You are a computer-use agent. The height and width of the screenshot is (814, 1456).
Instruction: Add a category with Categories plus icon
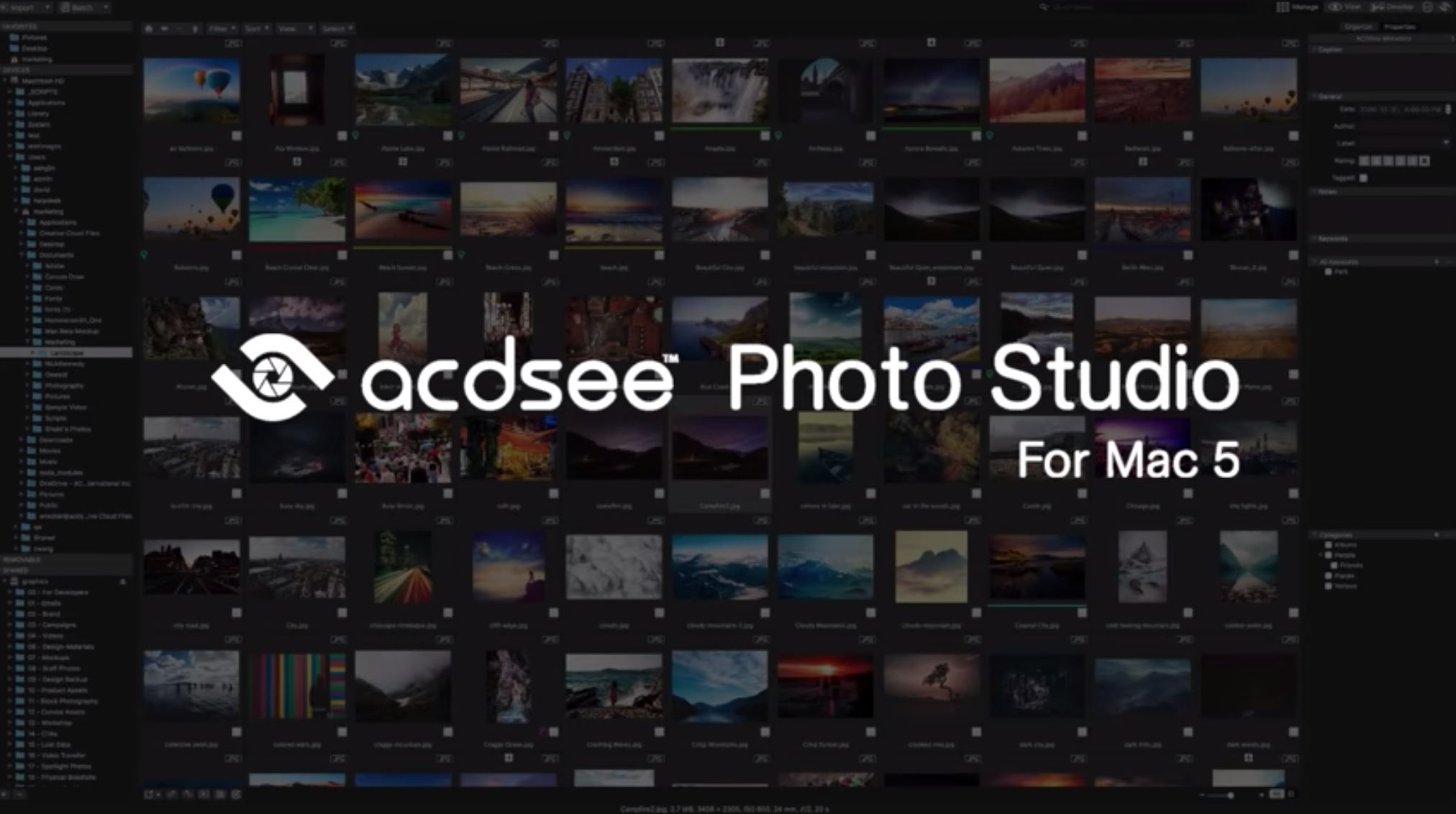(1437, 535)
